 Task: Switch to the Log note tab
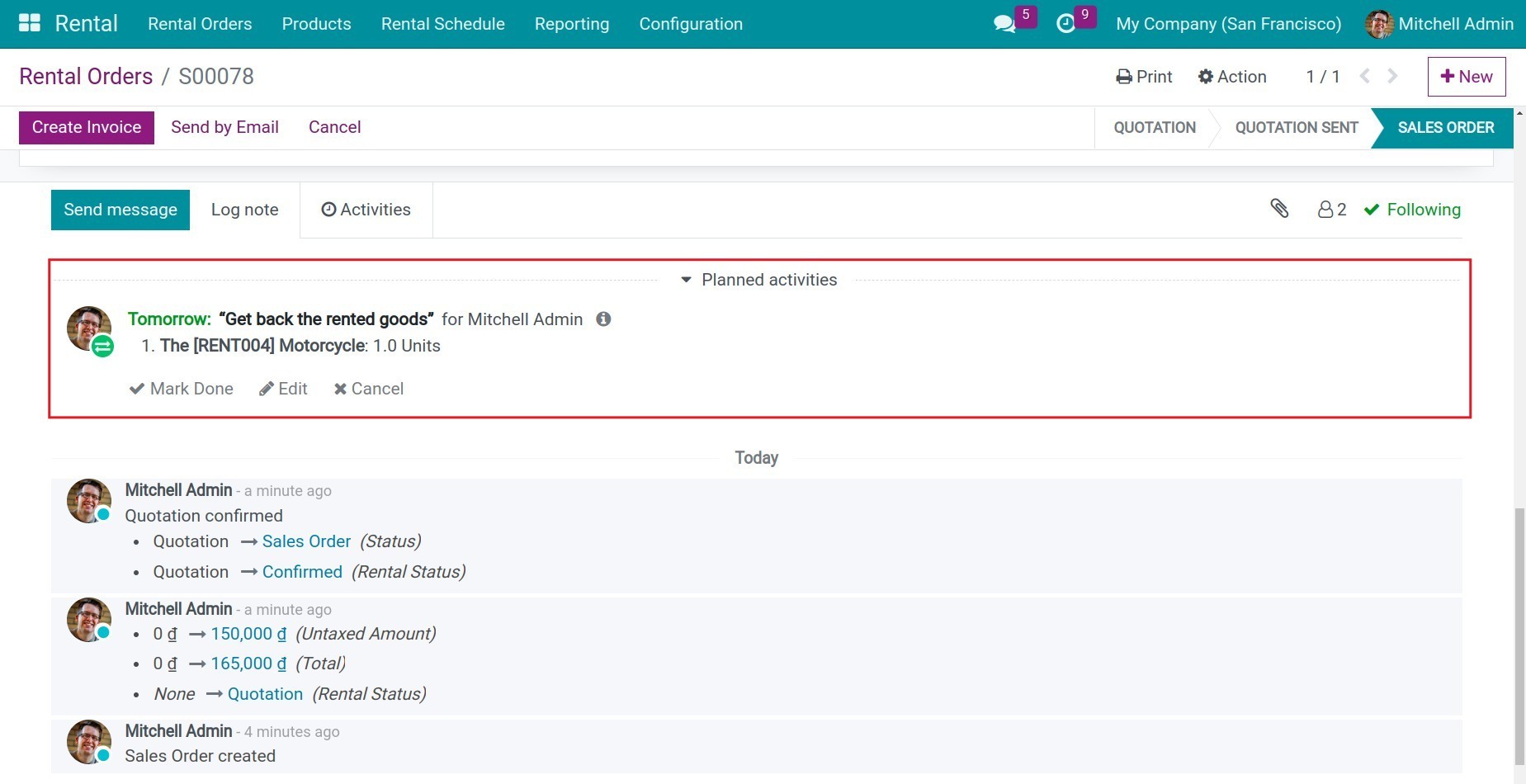244,210
